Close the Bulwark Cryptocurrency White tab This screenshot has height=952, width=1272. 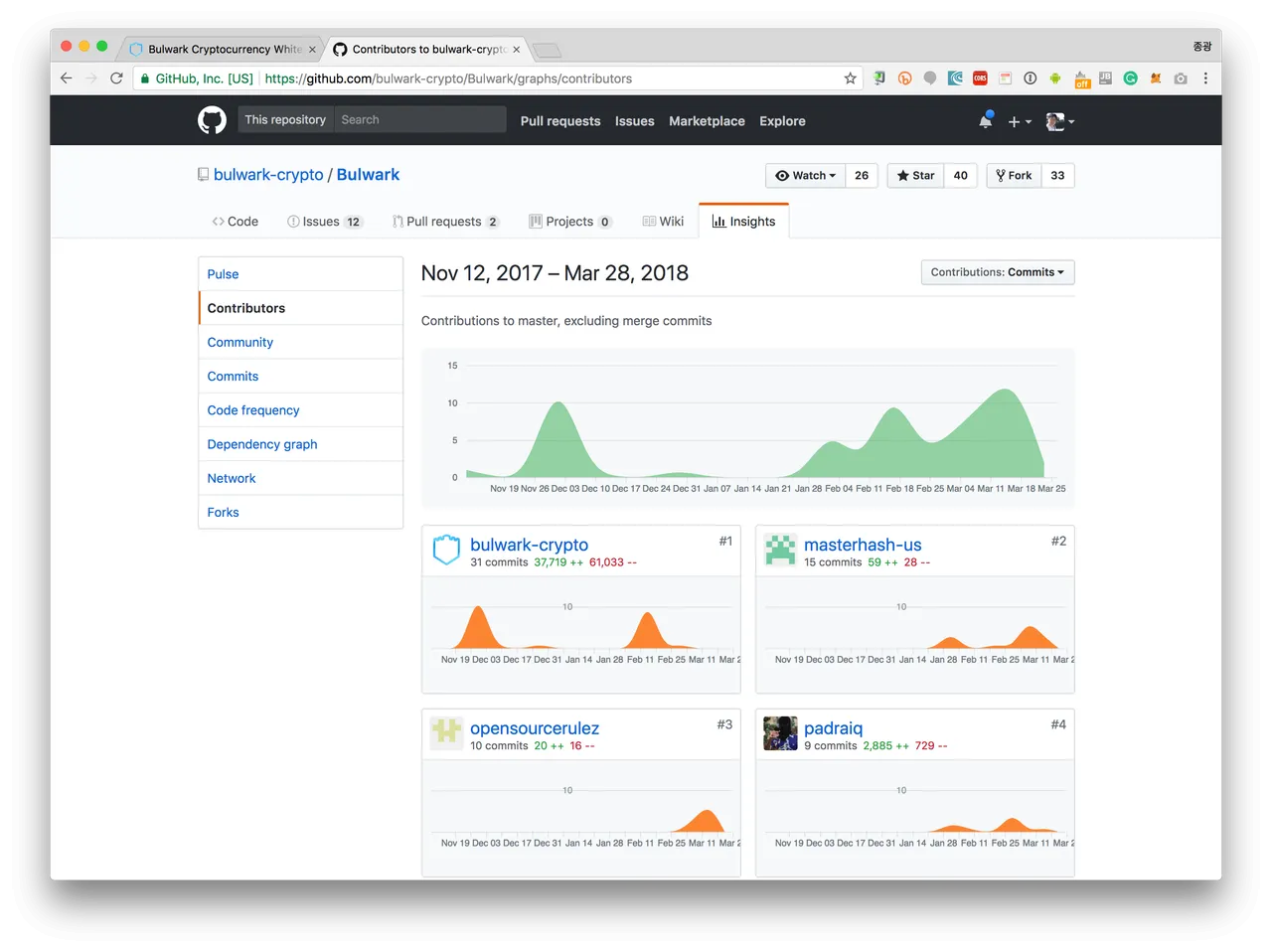point(312,49)
